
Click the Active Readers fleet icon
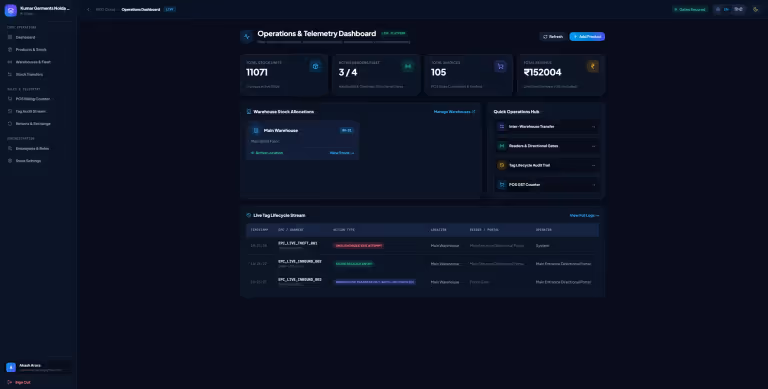[x=408, y=66]
